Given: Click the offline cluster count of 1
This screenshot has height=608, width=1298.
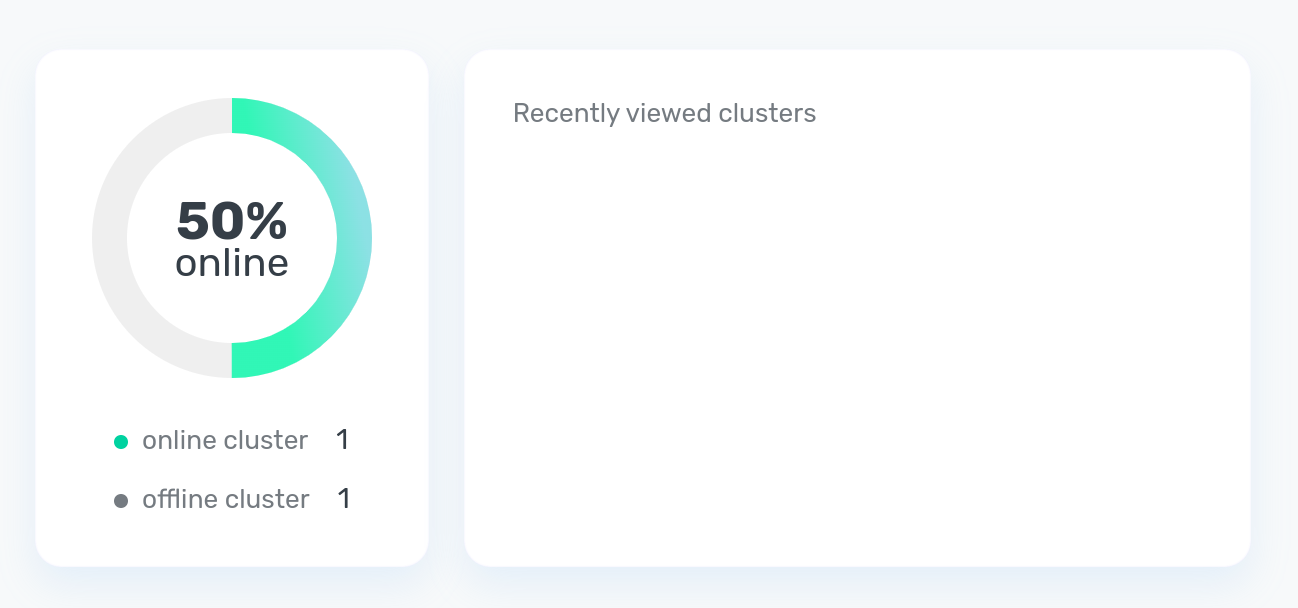Looking at the screenshot, I should point(344,499).
